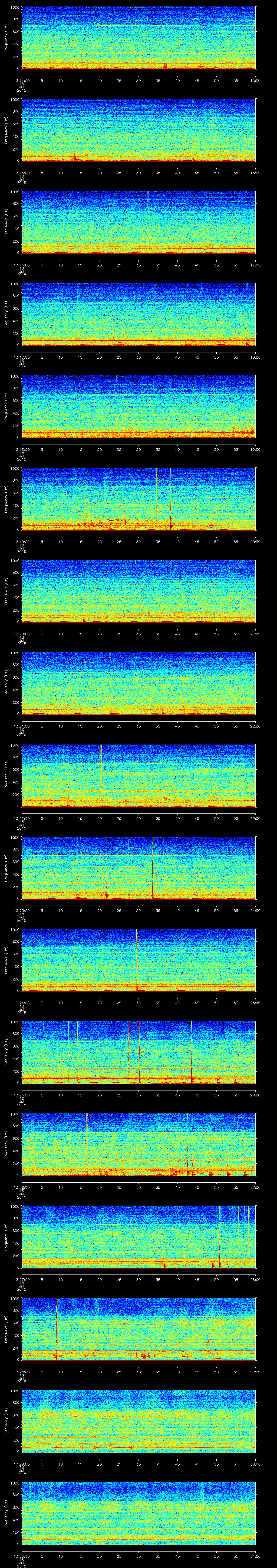
Task: Click the 13:30:00 start time label
Action: (21, 1556)
